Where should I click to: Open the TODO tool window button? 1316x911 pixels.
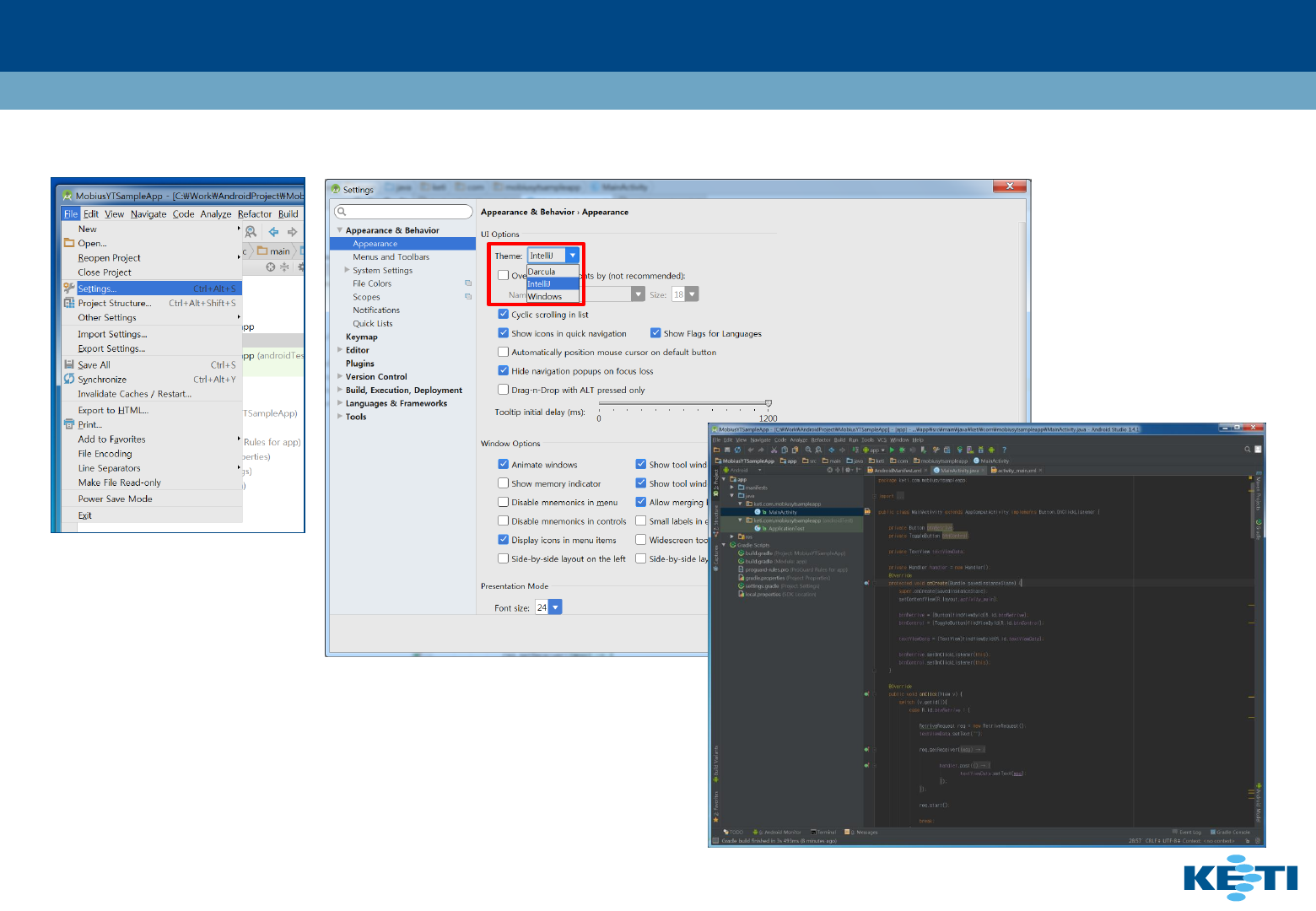[x=734, y=833]
